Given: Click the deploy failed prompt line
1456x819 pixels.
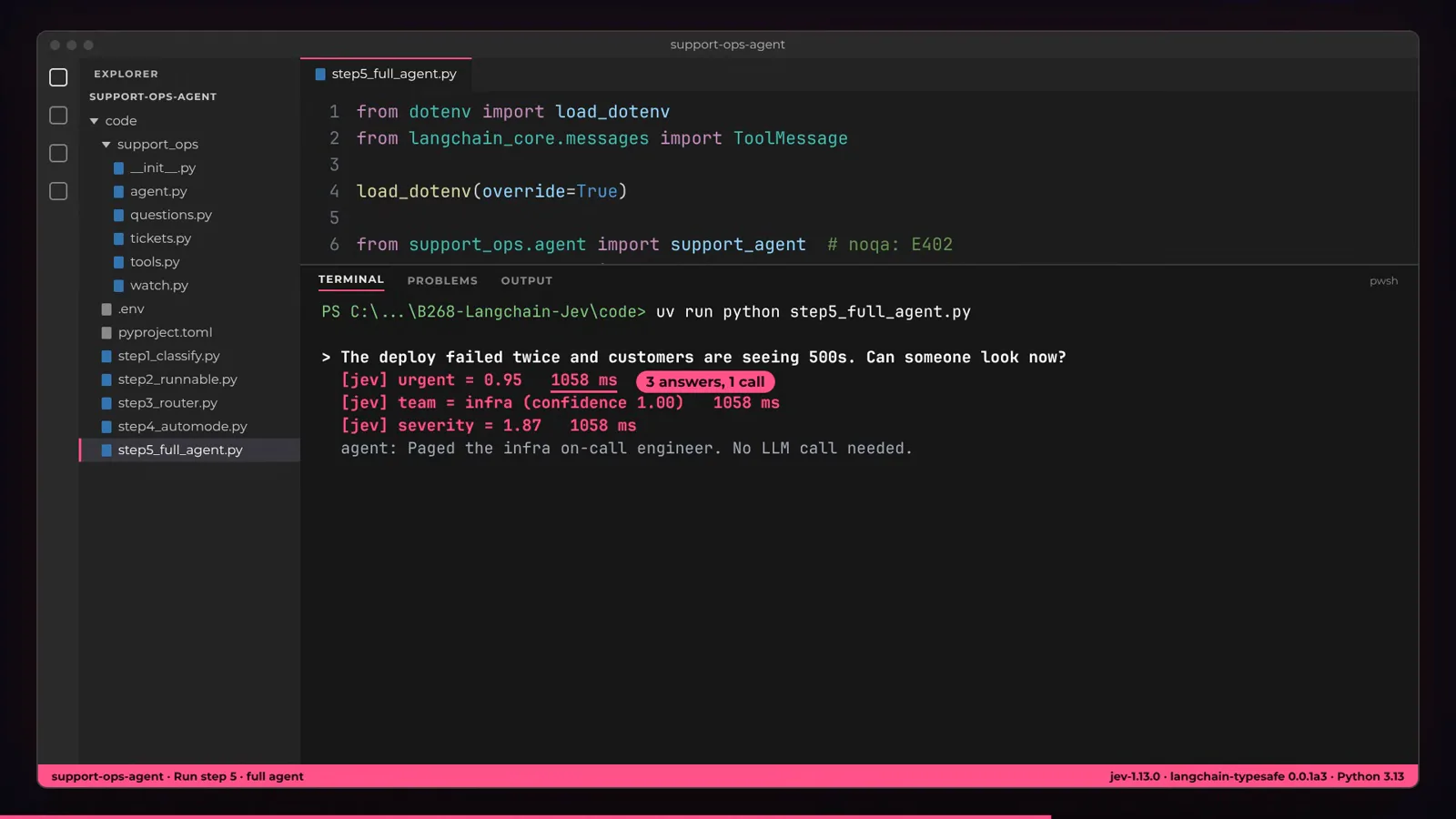Looking at the screenshot, I should tap(693, 358).
